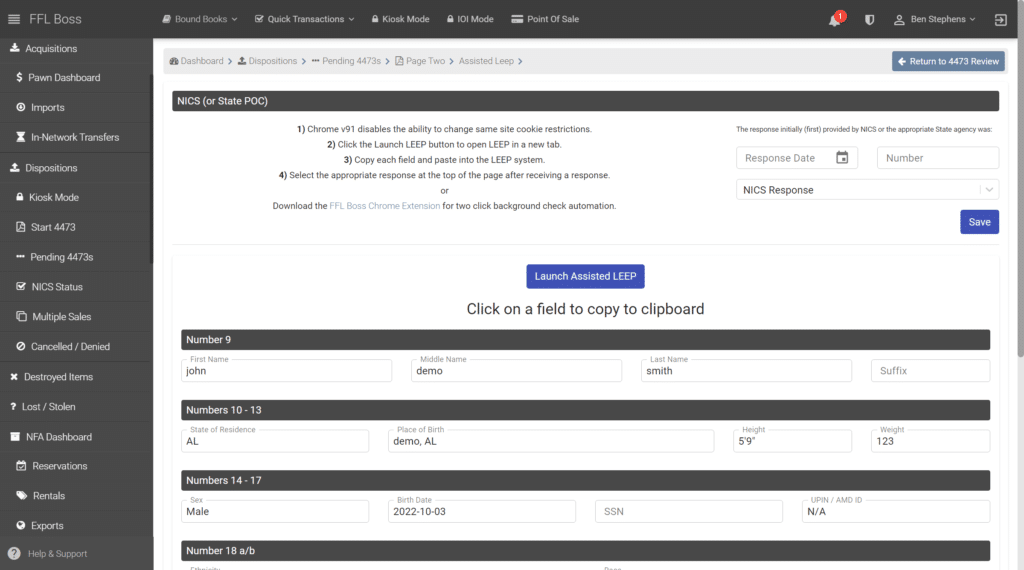The width and height of the screenshot is (1024, 570).
Task: Click the SSN field
Action: 688,511
